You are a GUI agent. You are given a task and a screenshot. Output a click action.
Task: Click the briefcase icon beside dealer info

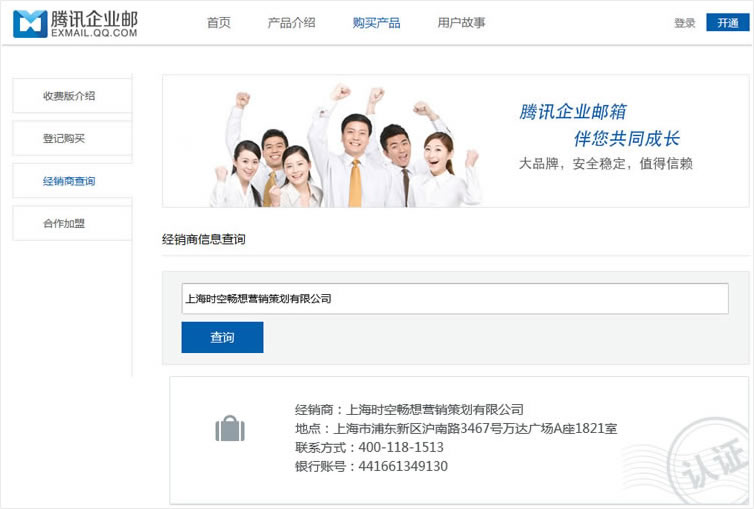(x=230, y=428)
